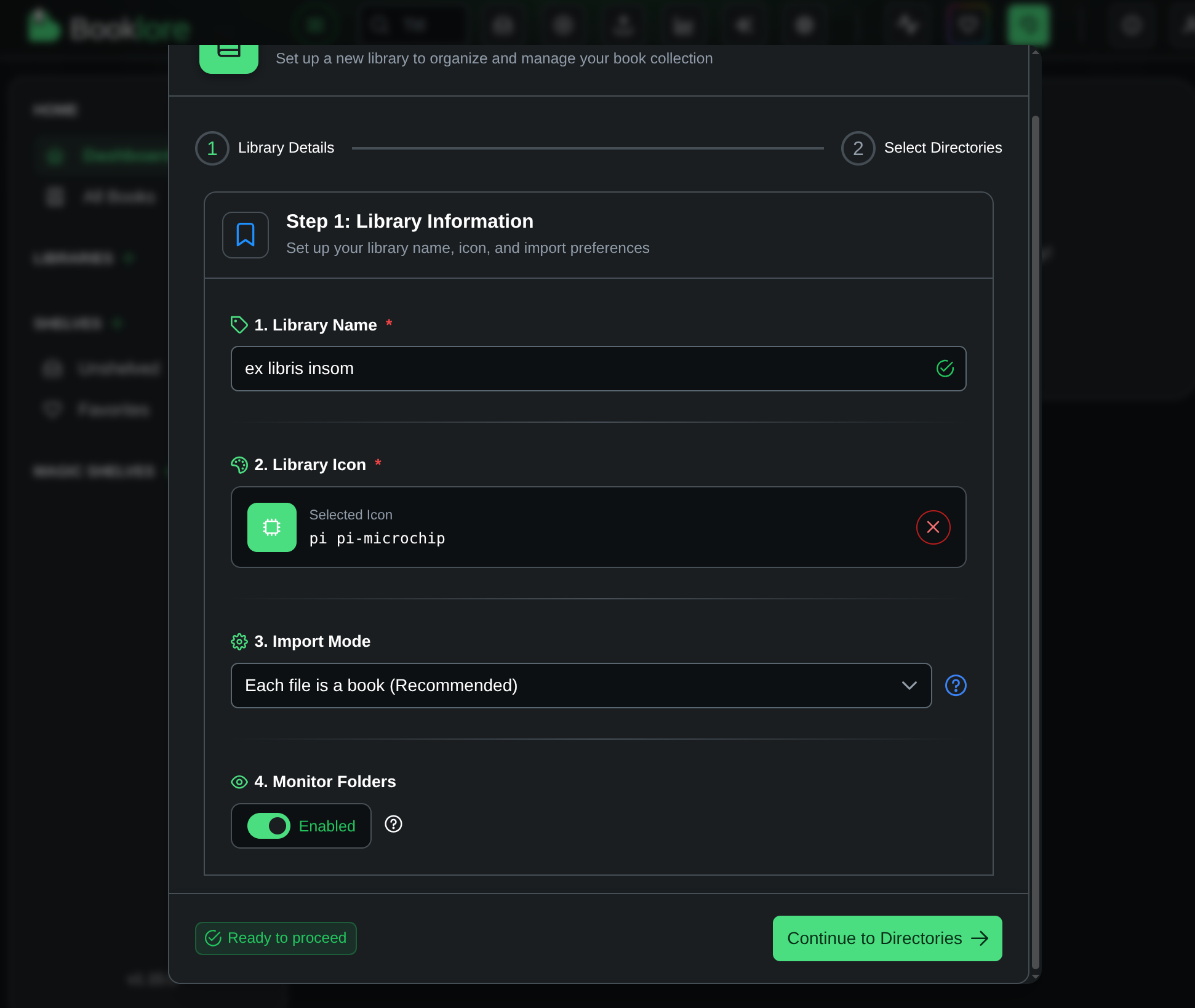1195x1008 pixels.
Task: Select the green microchip icon swatch
Action: tap(271, 527)
